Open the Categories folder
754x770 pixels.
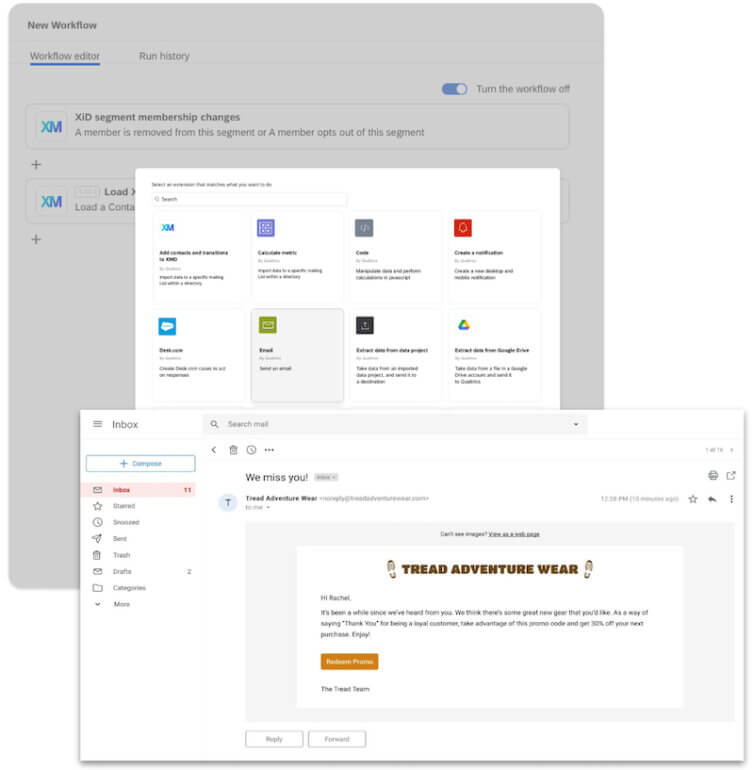[x=129, y=588]
